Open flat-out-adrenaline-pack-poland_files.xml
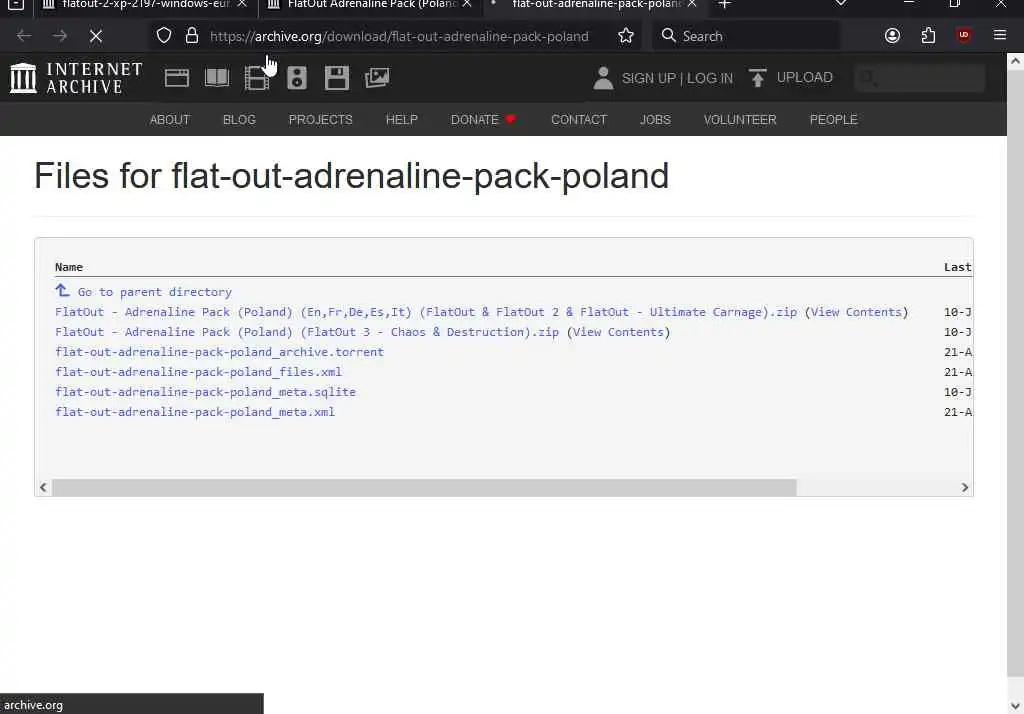The width and height of the screenshot is (1024, 714). (x=199, y=372)
